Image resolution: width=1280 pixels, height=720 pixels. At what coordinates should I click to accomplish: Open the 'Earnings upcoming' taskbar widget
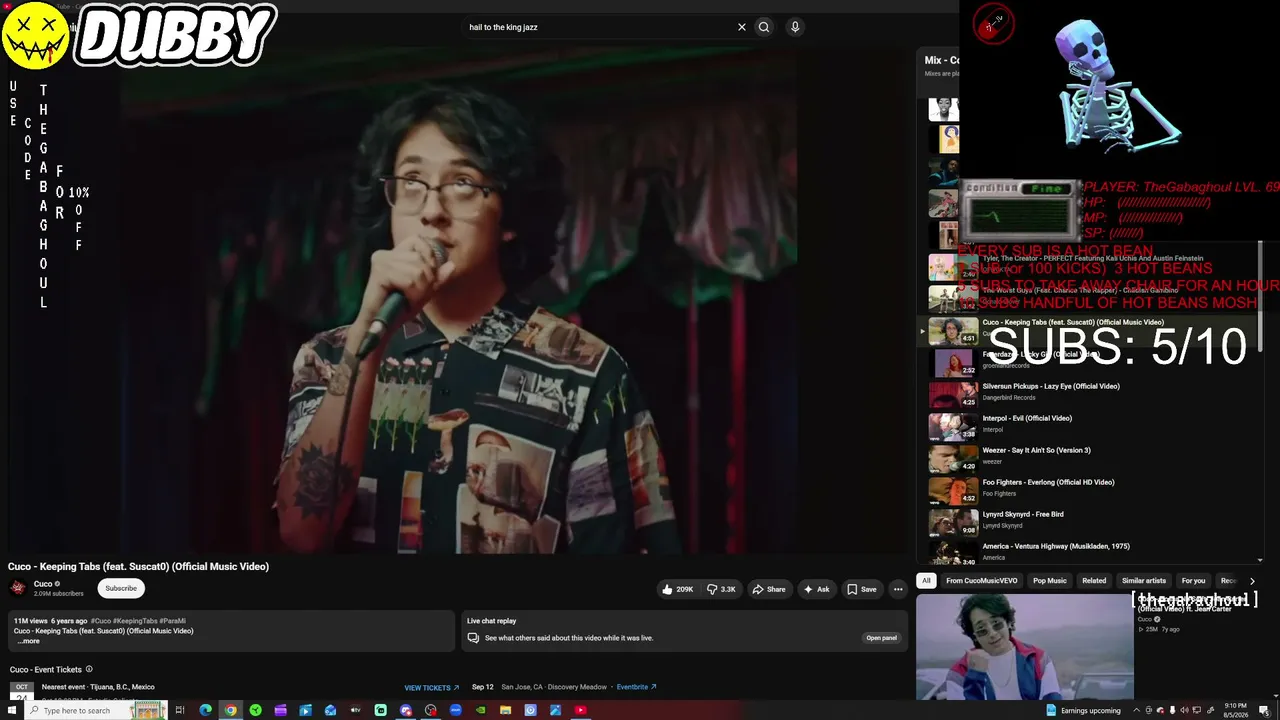pos(1083,710)
